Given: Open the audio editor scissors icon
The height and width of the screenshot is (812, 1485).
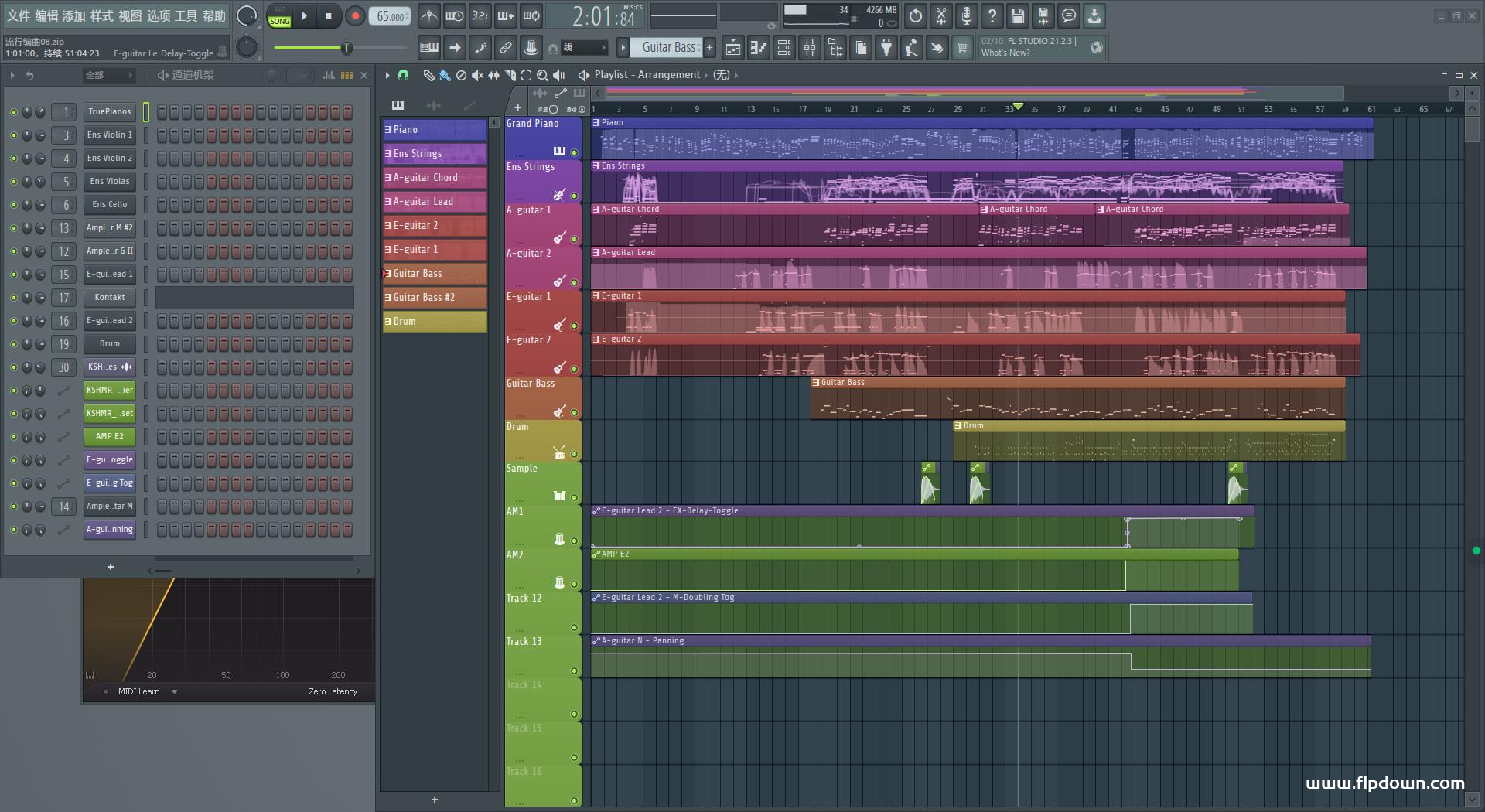Looking at the screenshot, I should click(x=941, y=15).
